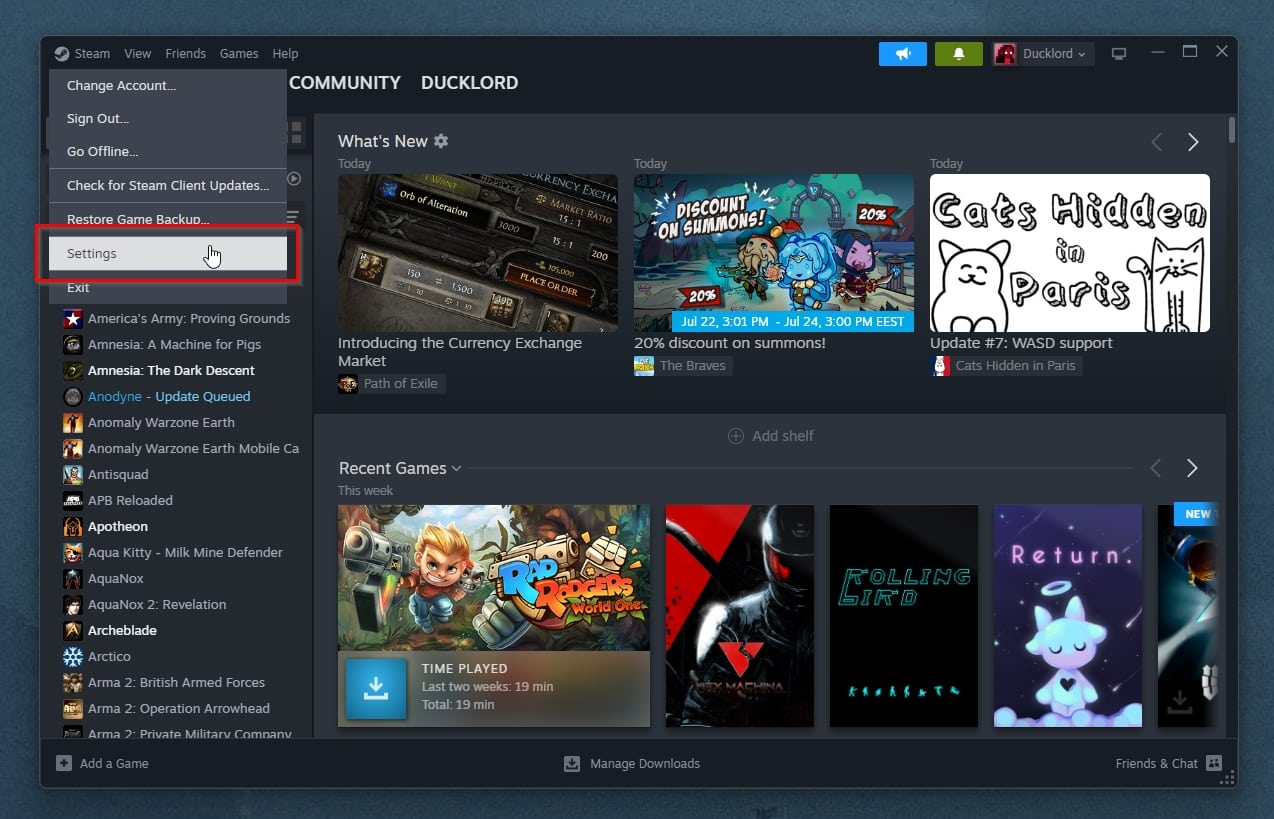Click the megaphone announcements icon

pyautogui.click(x=903, y=54)
